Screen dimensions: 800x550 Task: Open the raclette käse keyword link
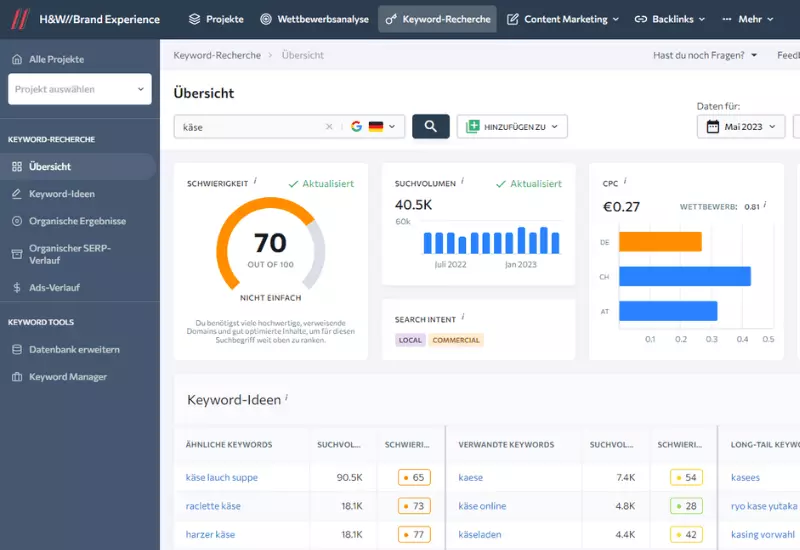pyautogui.click(x=213, y=506)
